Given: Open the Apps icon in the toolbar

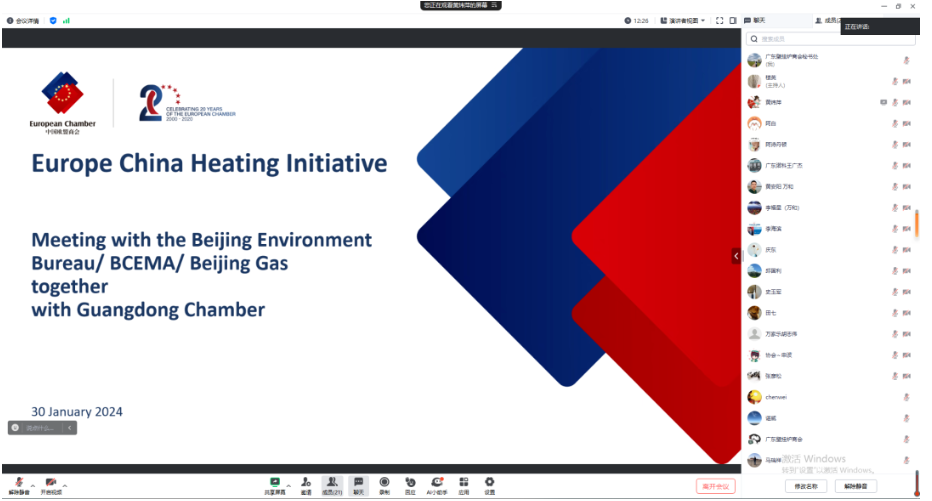Looking at the screenshot, I should click(x=464, y=486).
